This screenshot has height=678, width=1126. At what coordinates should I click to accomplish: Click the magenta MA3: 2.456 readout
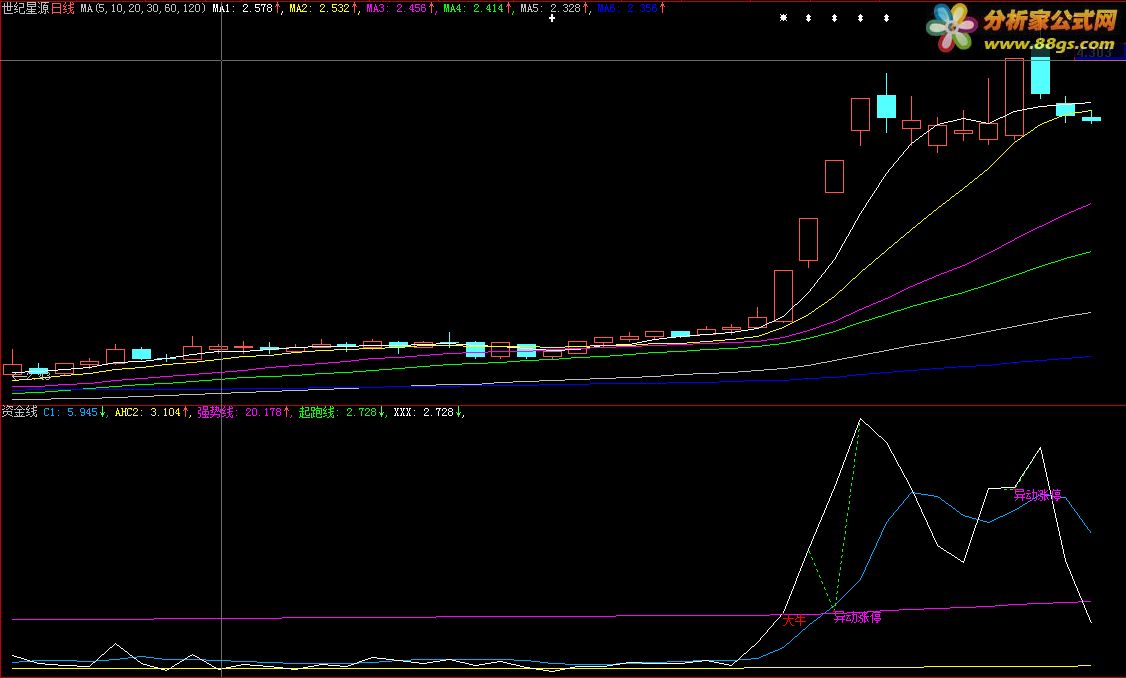point(396,9)
